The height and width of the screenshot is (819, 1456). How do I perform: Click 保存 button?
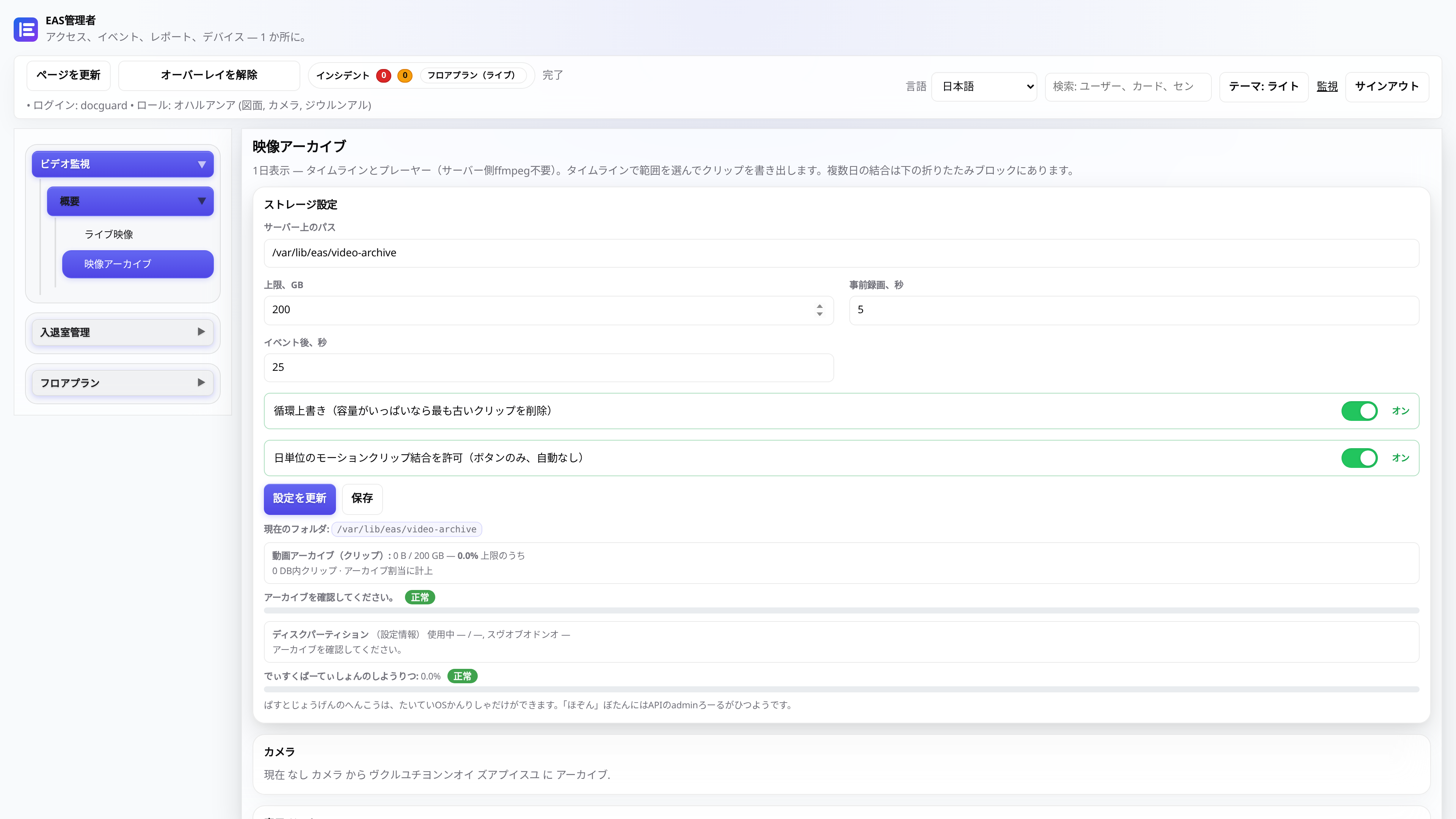[362, 499]
